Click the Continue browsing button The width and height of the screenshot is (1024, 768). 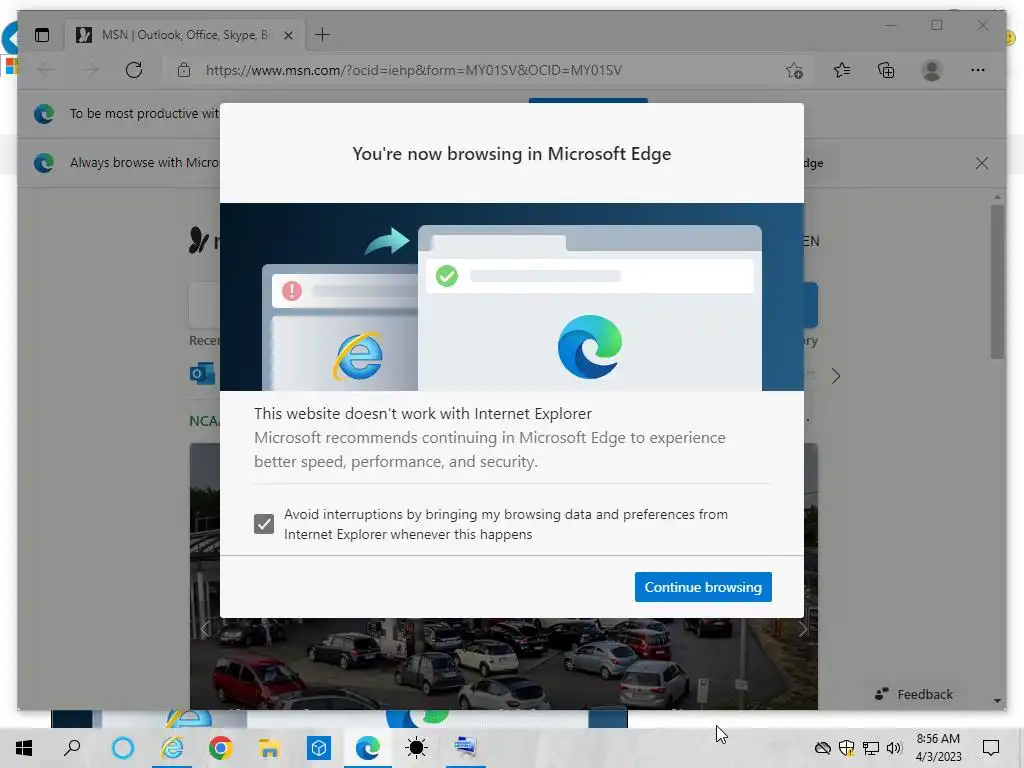pyautogui.click(x=703, y=586)
